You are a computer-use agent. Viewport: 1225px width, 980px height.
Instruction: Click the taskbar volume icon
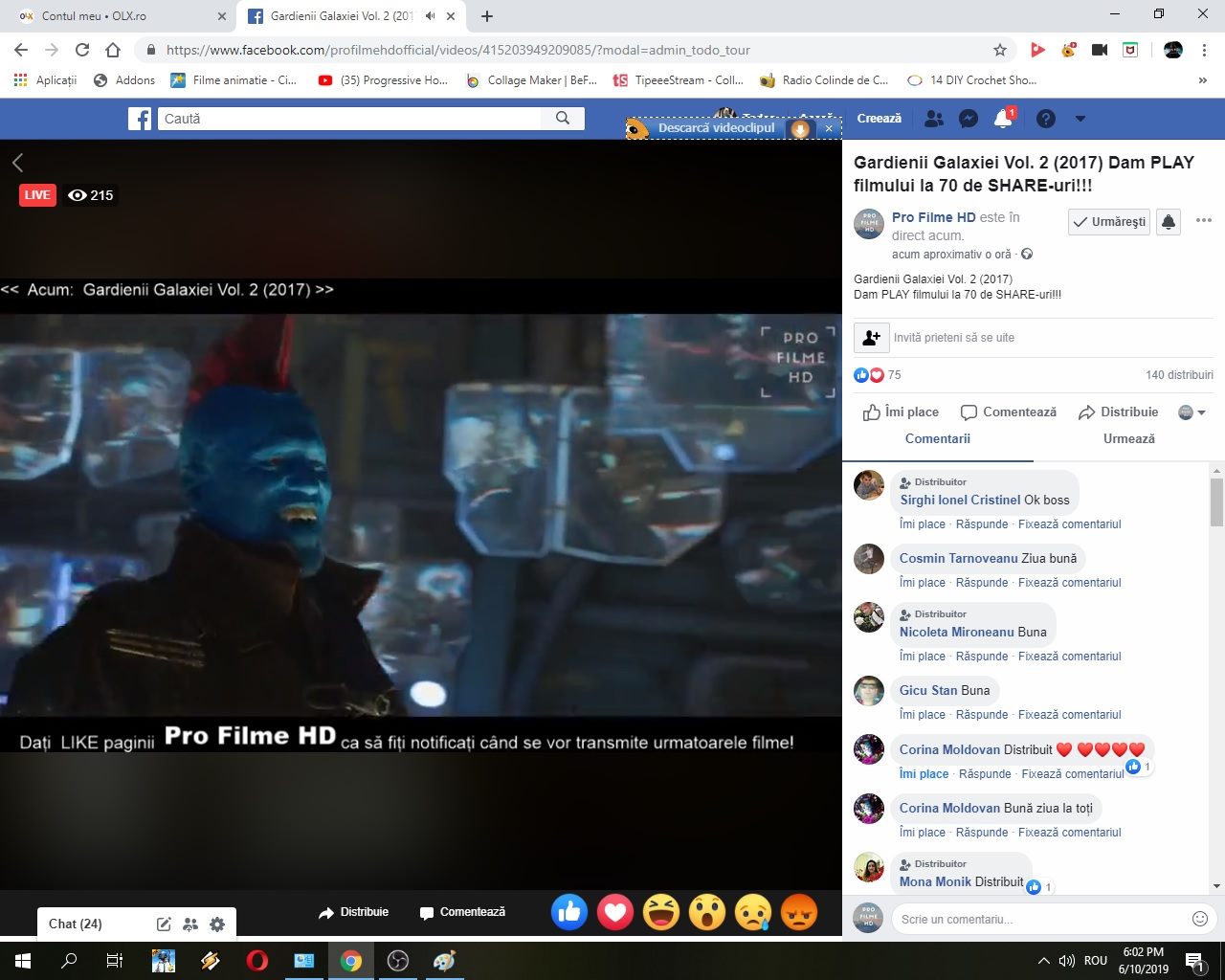pos(1067,961)
